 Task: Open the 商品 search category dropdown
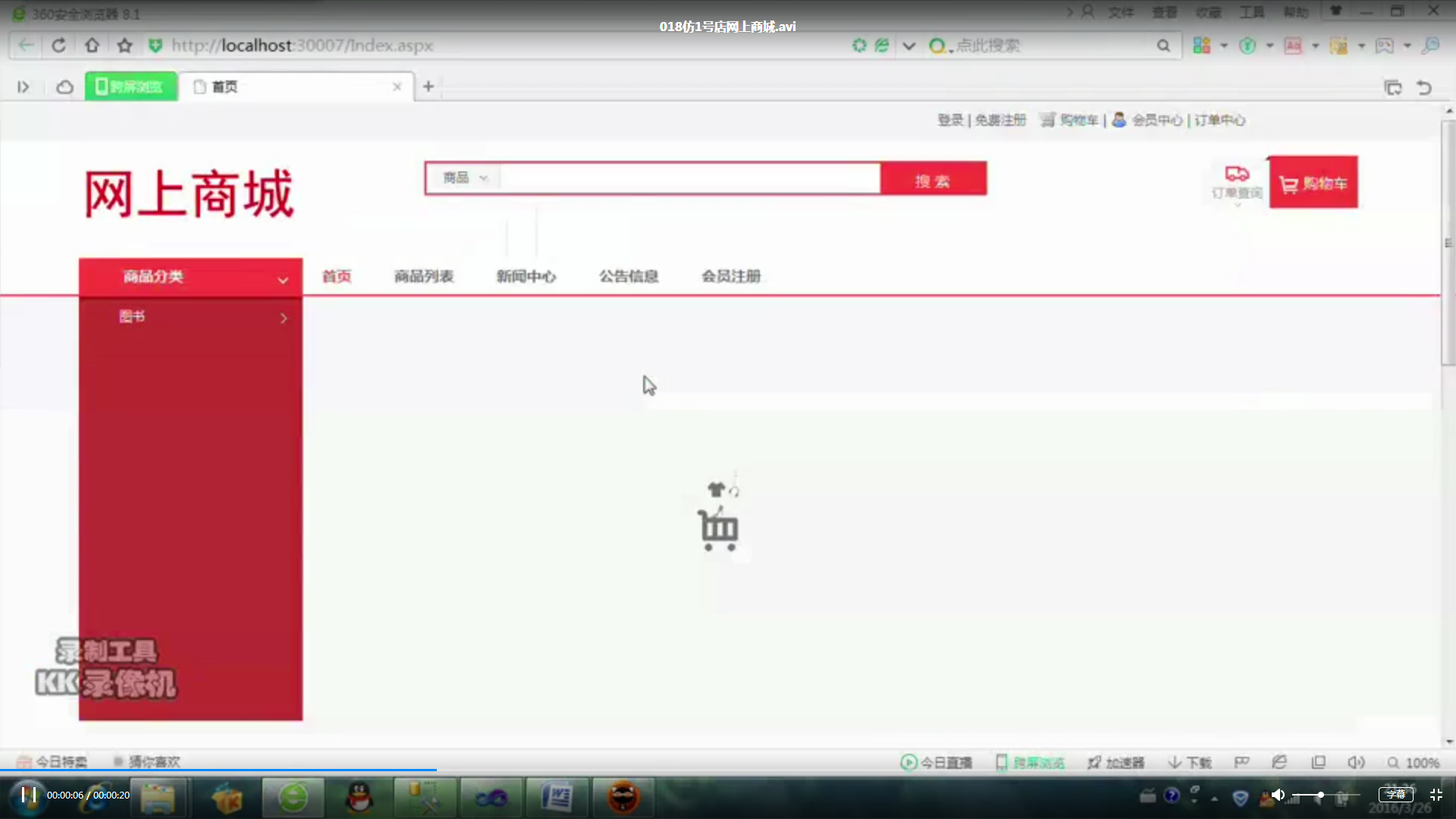pyautogui.click(x=465, y=178)
